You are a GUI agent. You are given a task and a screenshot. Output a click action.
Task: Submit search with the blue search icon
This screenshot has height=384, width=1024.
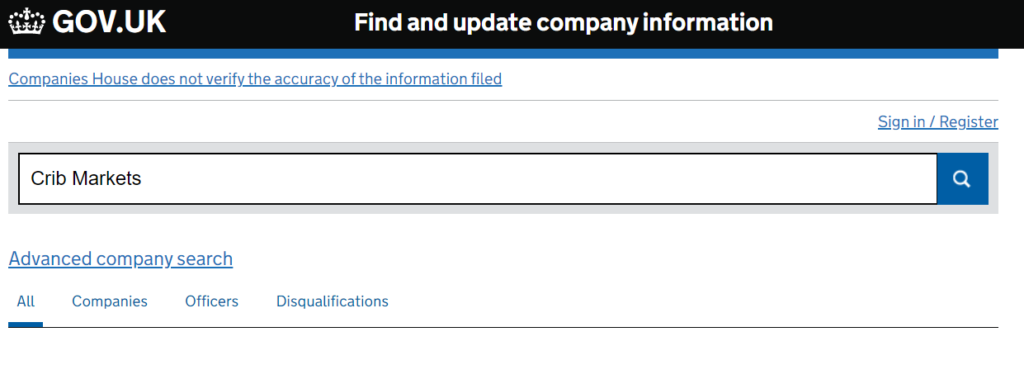coord(963,179)
